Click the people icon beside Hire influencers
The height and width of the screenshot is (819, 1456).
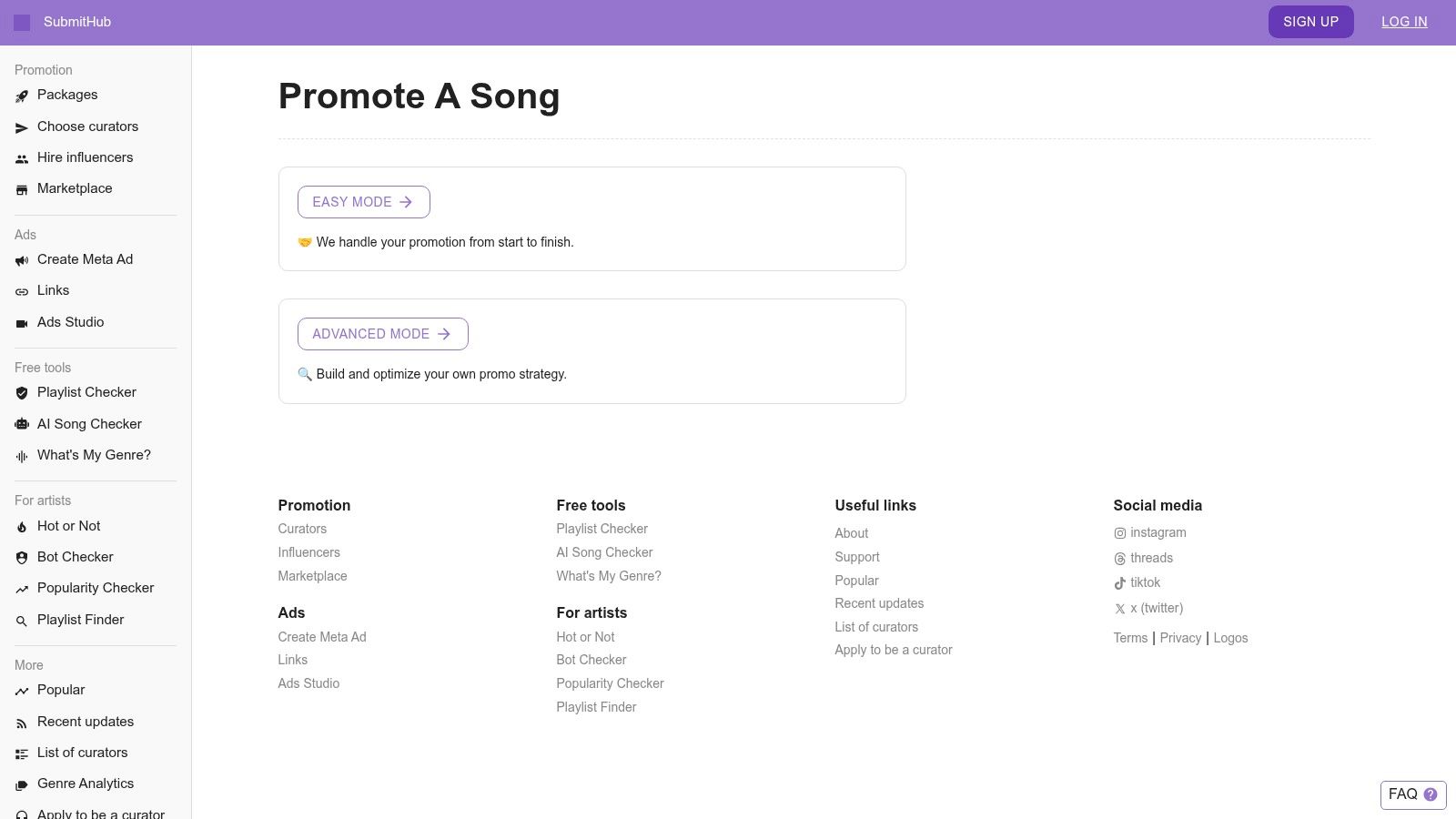pyautogui.click(x=22, y=158)
